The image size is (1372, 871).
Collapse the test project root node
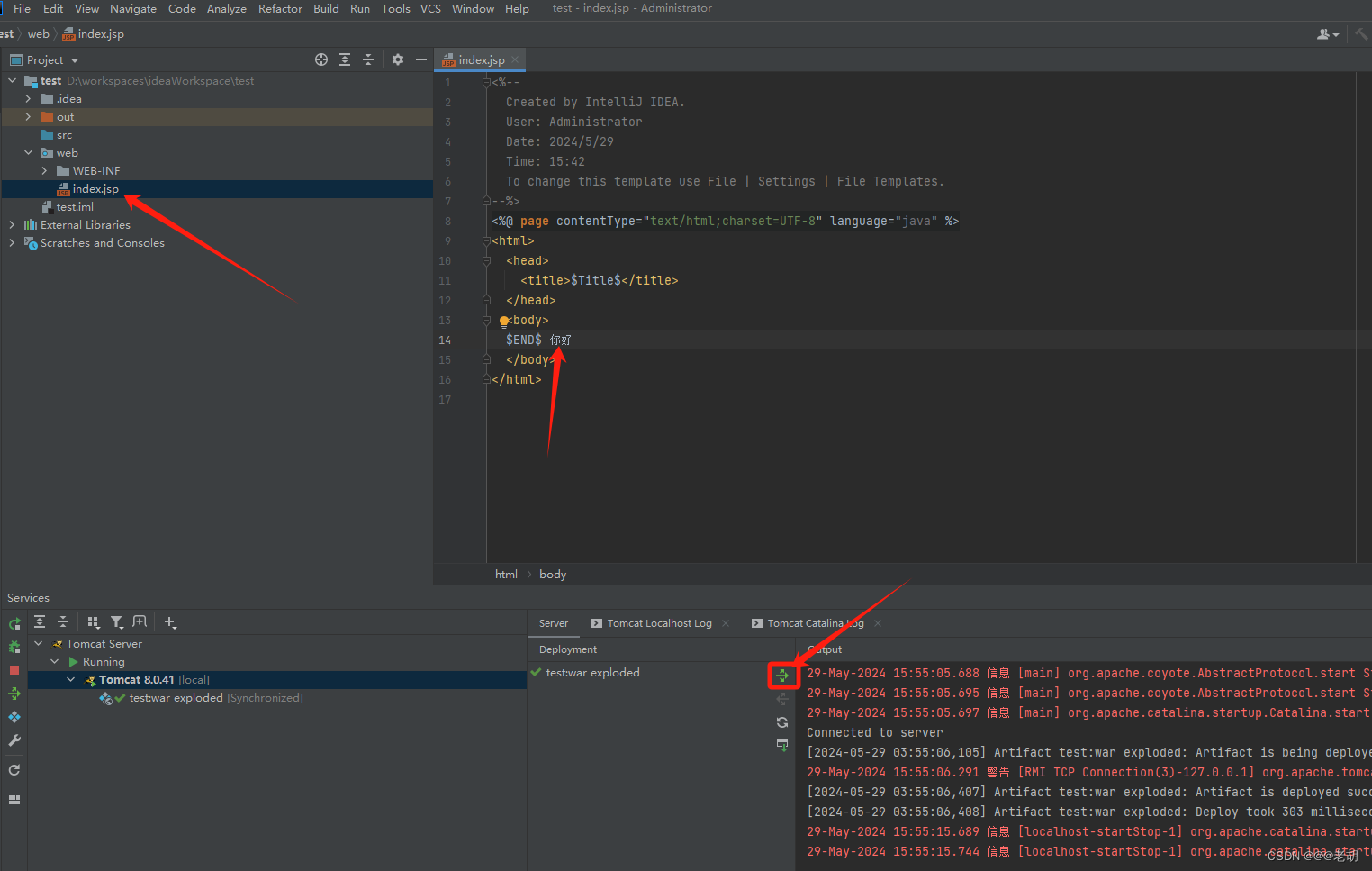[13, 81]
